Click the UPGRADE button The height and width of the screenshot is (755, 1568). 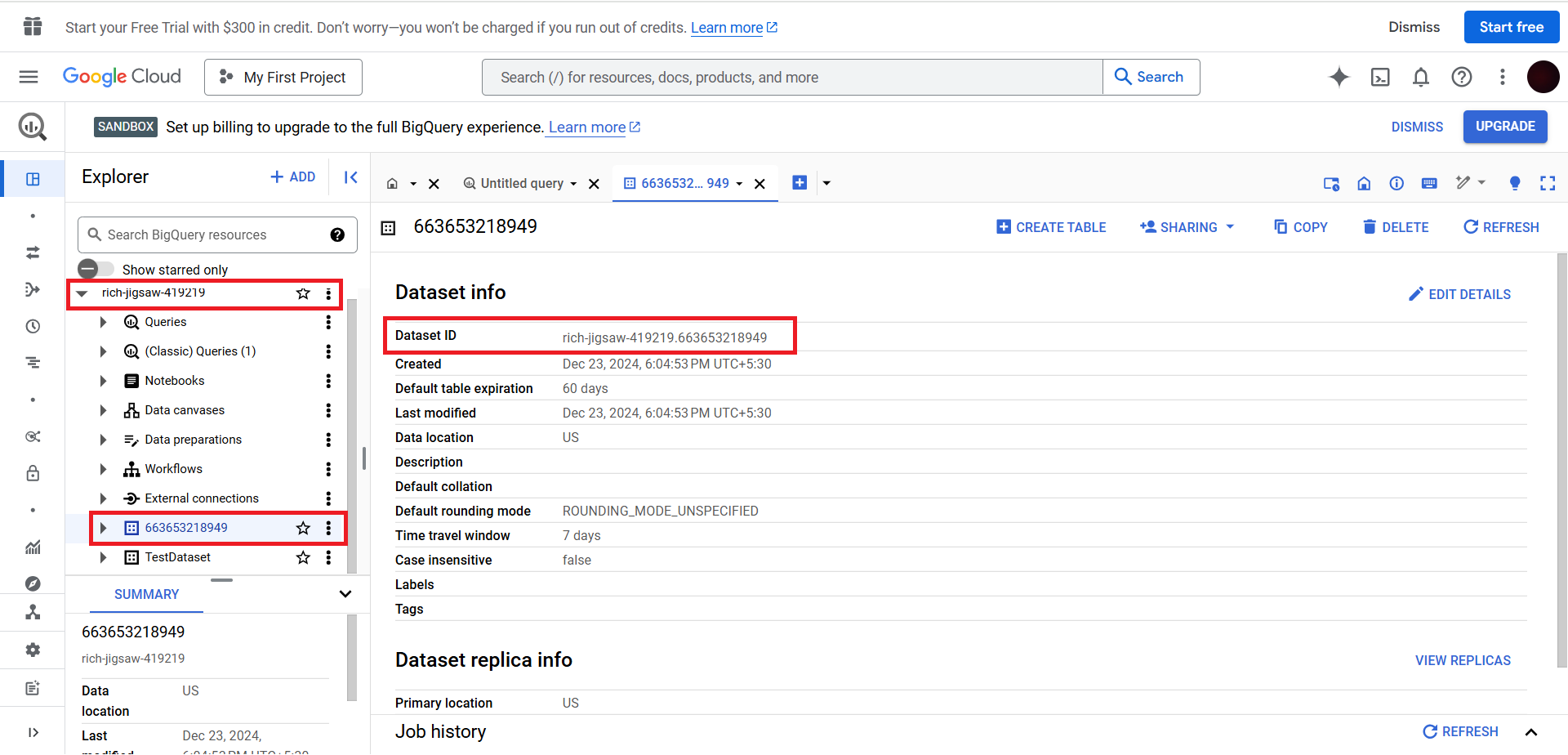point(1505,127)
